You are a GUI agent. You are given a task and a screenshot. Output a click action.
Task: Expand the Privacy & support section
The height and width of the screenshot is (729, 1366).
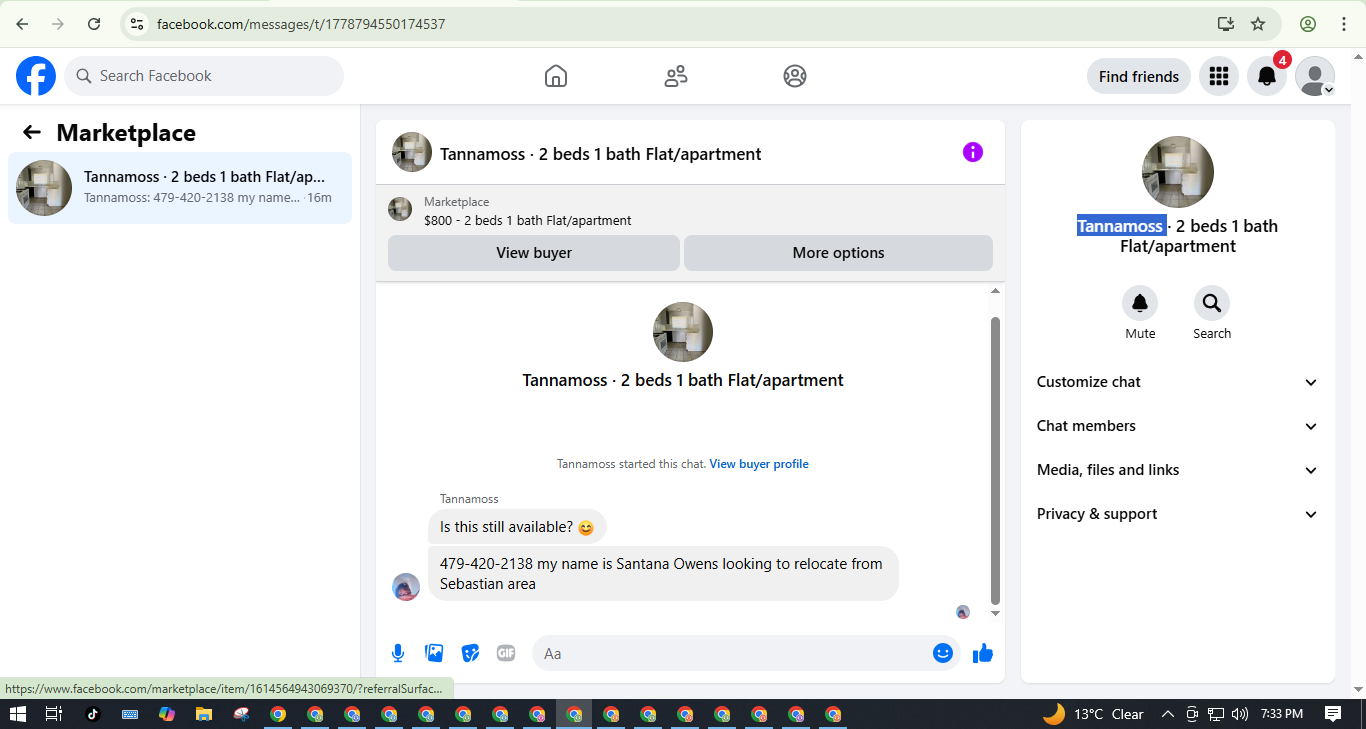(1178, 514)
